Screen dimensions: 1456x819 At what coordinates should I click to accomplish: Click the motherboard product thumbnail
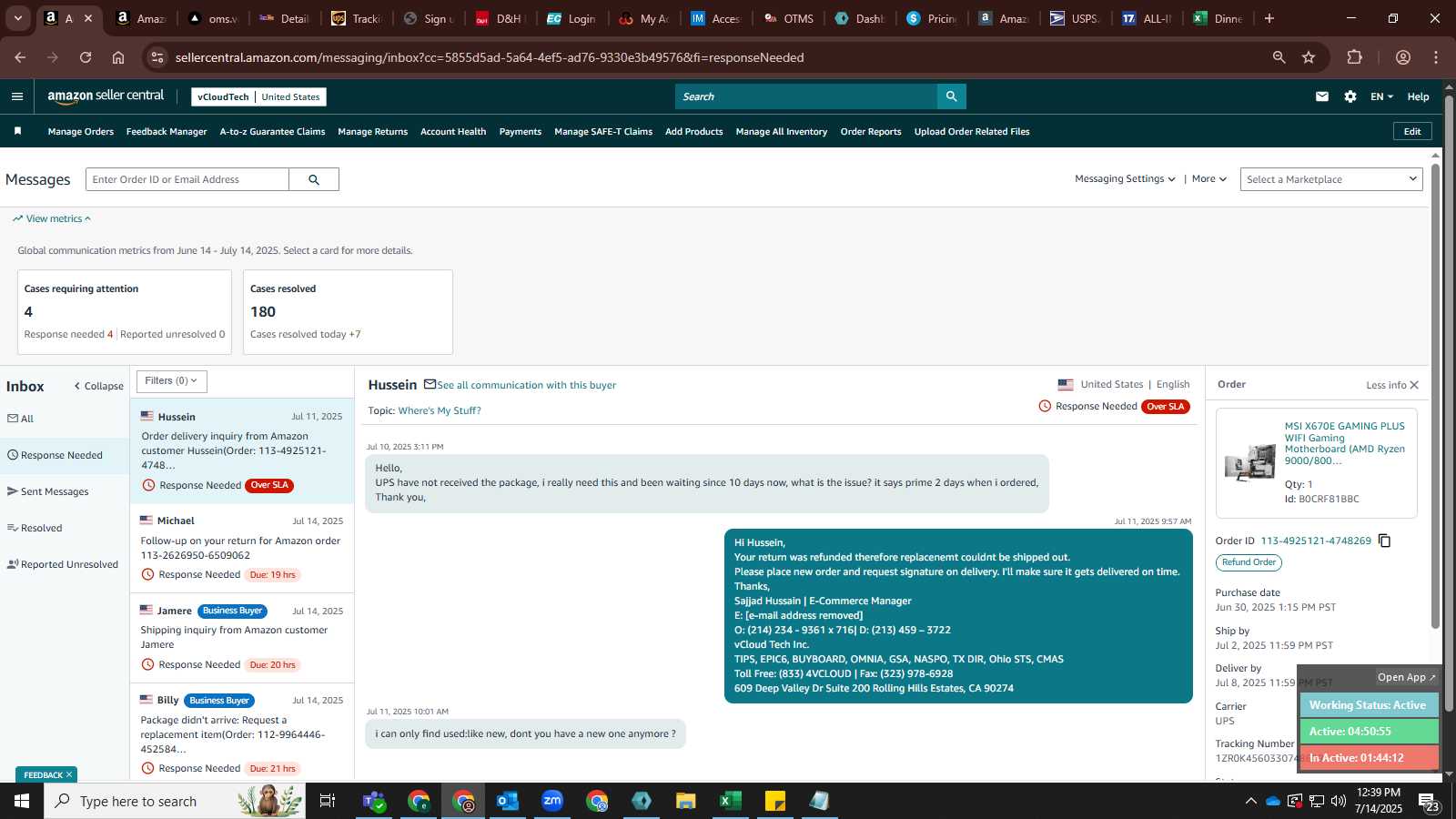(x=1250, y=462)
